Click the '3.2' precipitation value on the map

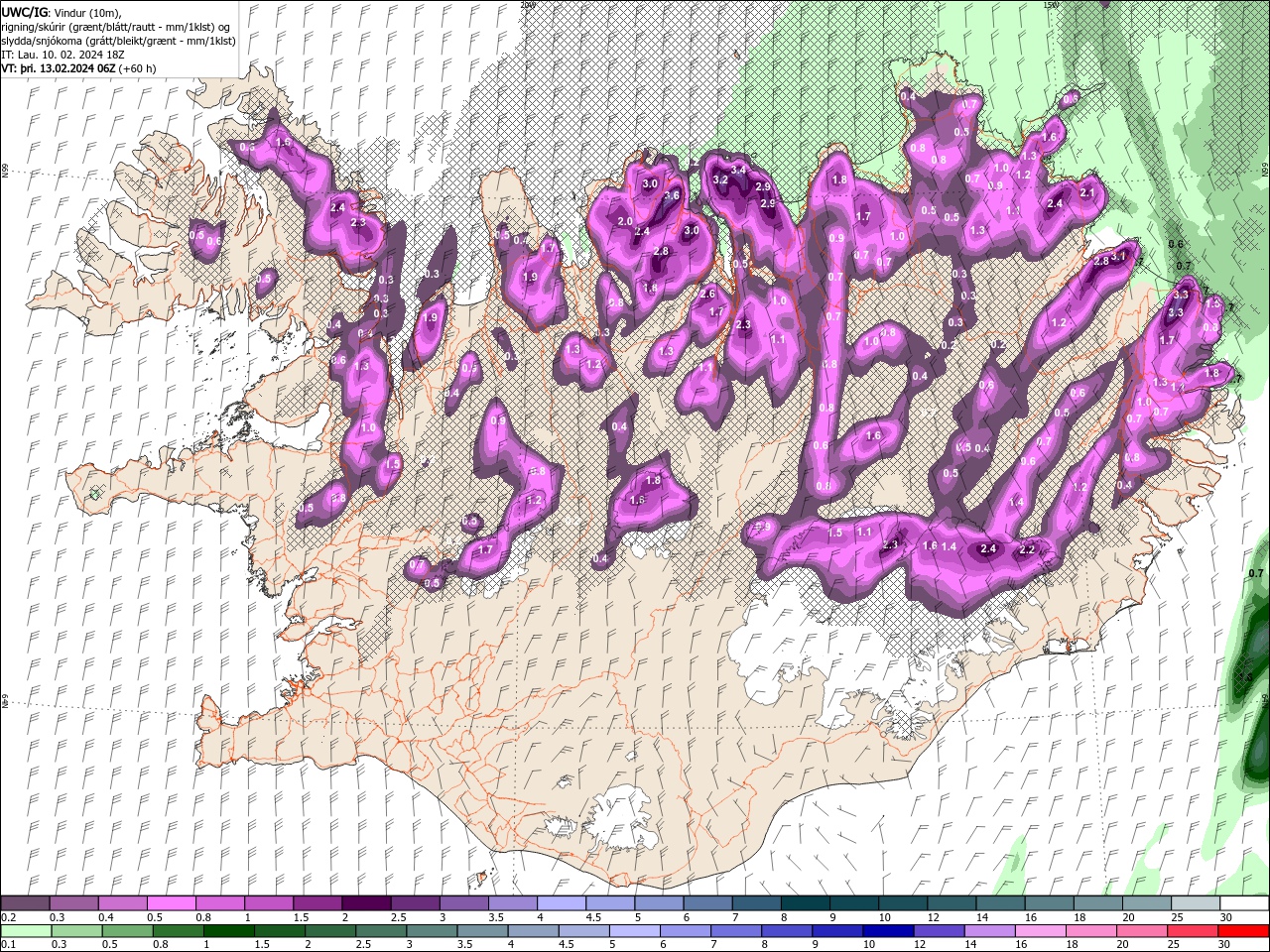[x=721, y=179]
